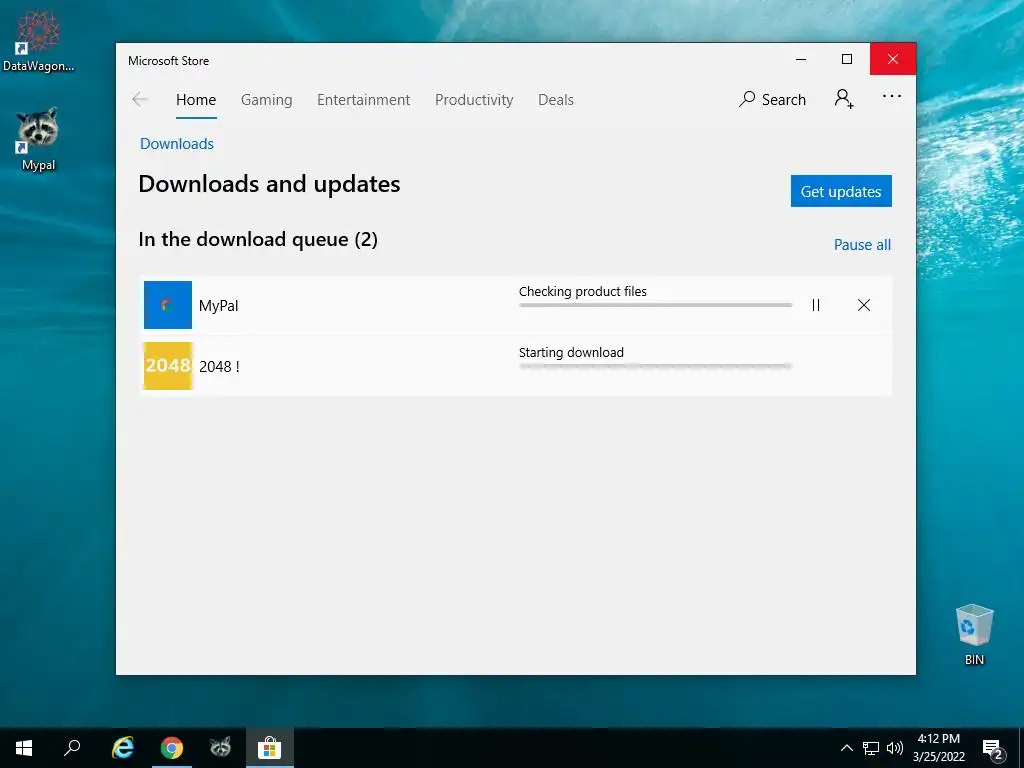Click the Get updates button
Screen dimensions: 1024x768
(841, 191)
